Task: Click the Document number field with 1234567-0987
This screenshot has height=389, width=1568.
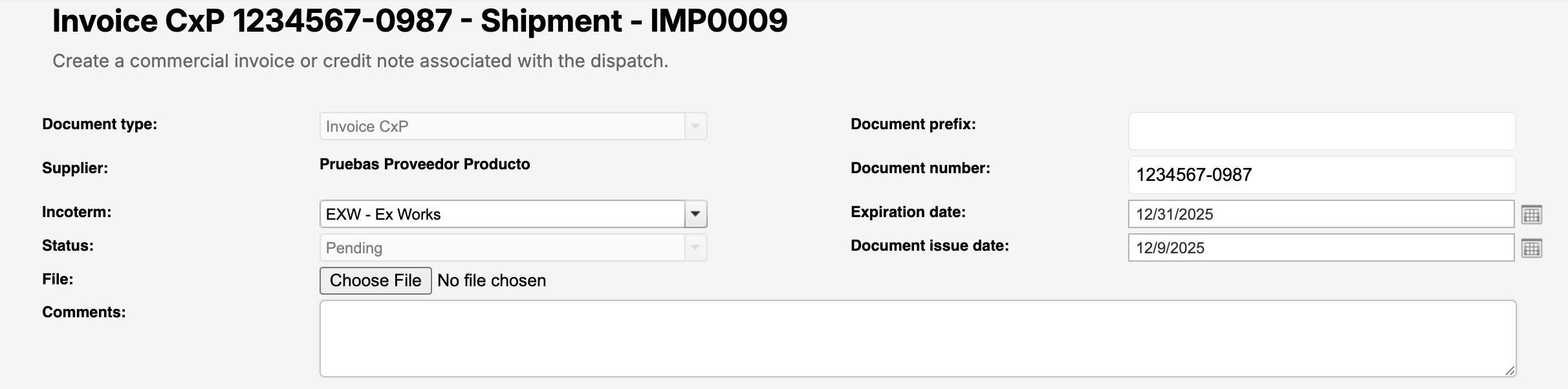Action: [x=1321, y=174]
